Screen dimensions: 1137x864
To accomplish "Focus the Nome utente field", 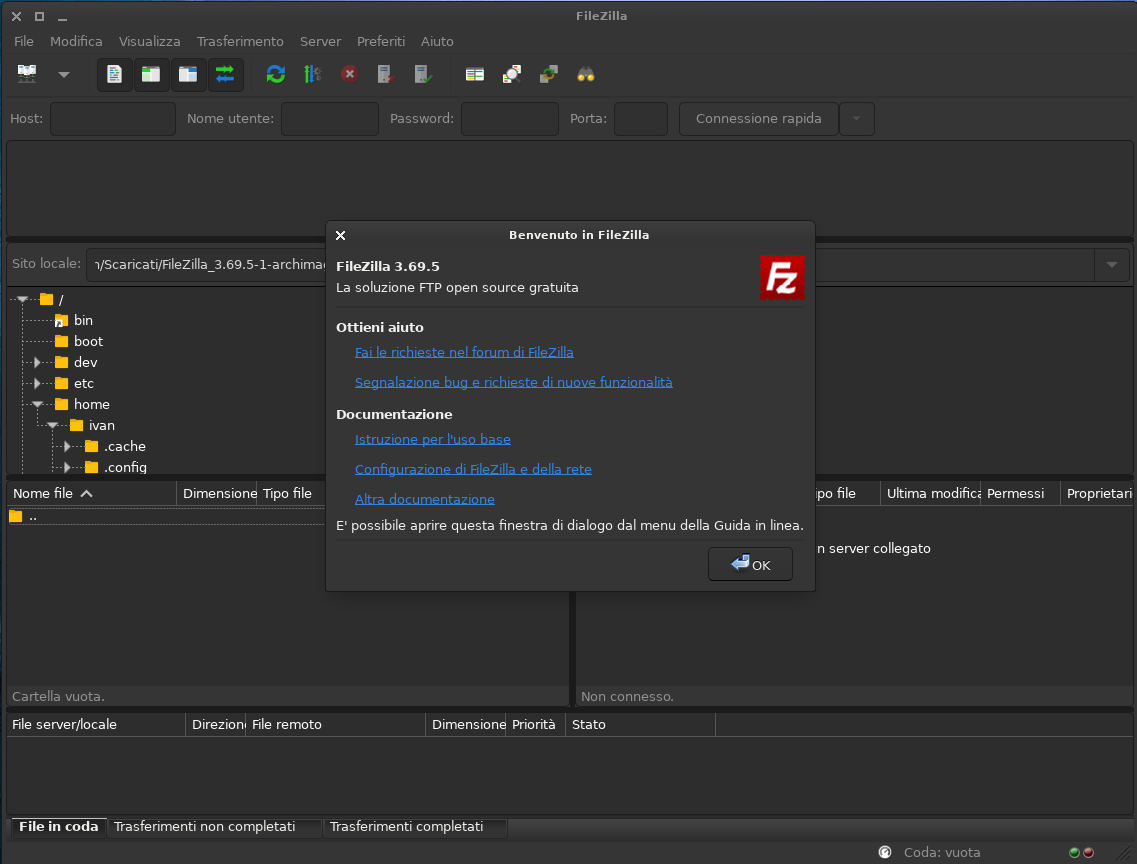I will pyautogui.click(x=330, y=119).
